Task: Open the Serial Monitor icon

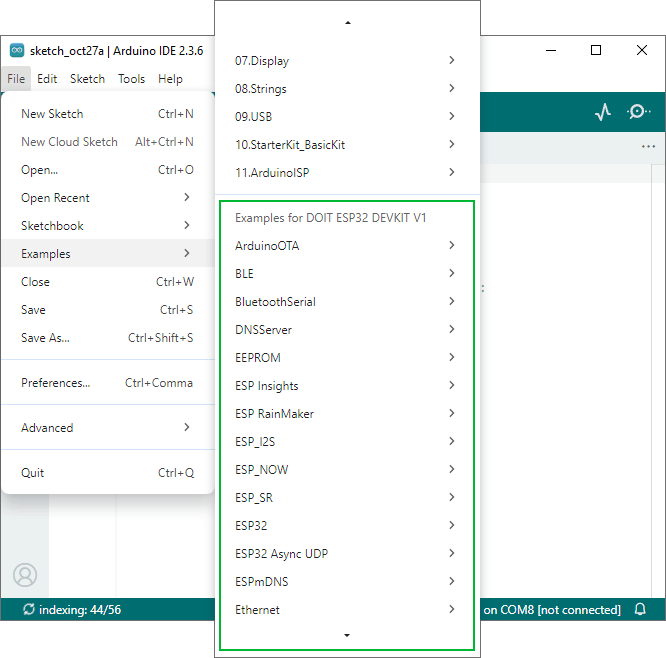Action: [638, 112]
